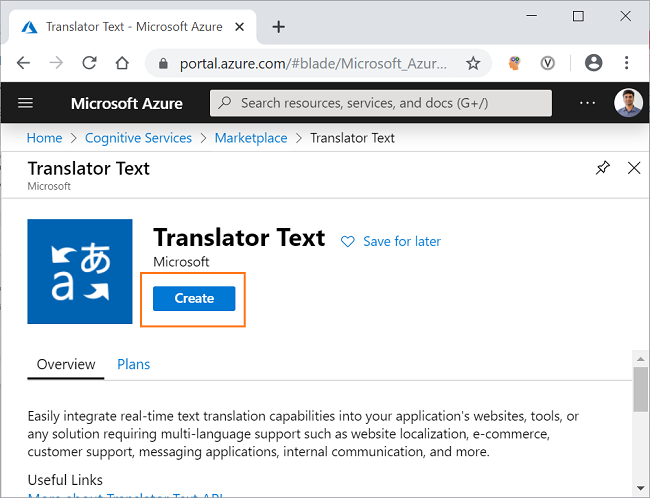Image resolution: width=650 pixels, height=498 pixels.
Task: Open Chrome's three-dot menu
Action: tap(626, 63)
